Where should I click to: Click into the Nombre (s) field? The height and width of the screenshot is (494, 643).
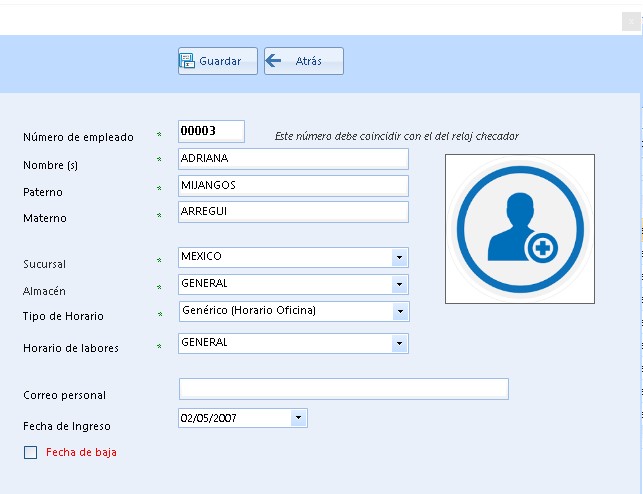point(293,159)
